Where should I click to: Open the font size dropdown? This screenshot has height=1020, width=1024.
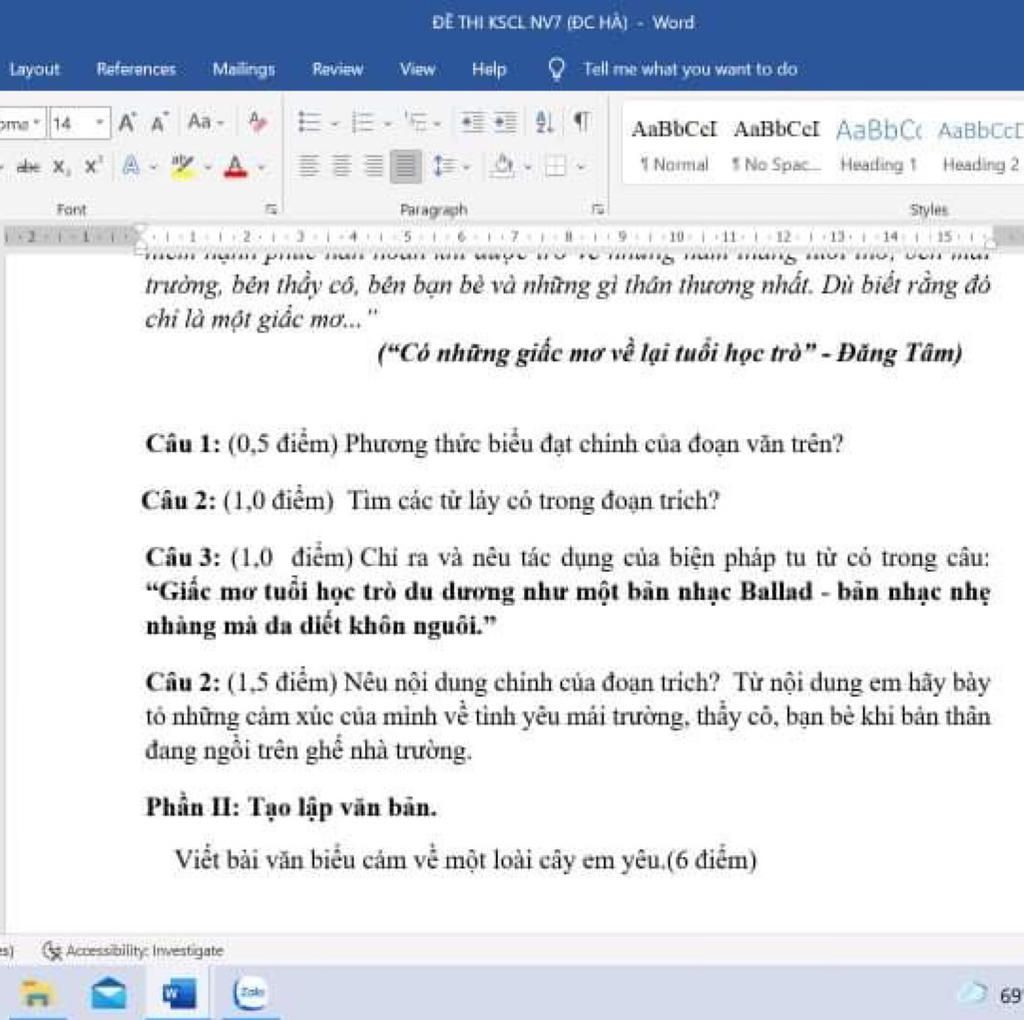pyautogui.click(x=100, y=123)
